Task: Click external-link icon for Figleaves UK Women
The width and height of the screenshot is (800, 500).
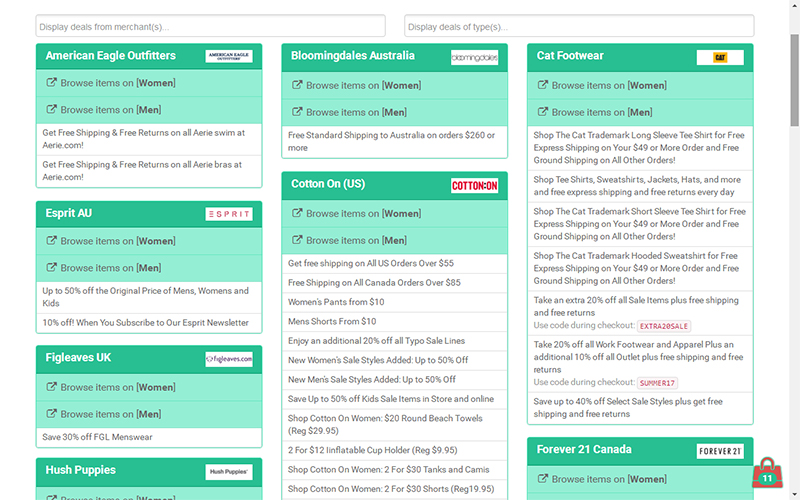Action: point(52,387)
